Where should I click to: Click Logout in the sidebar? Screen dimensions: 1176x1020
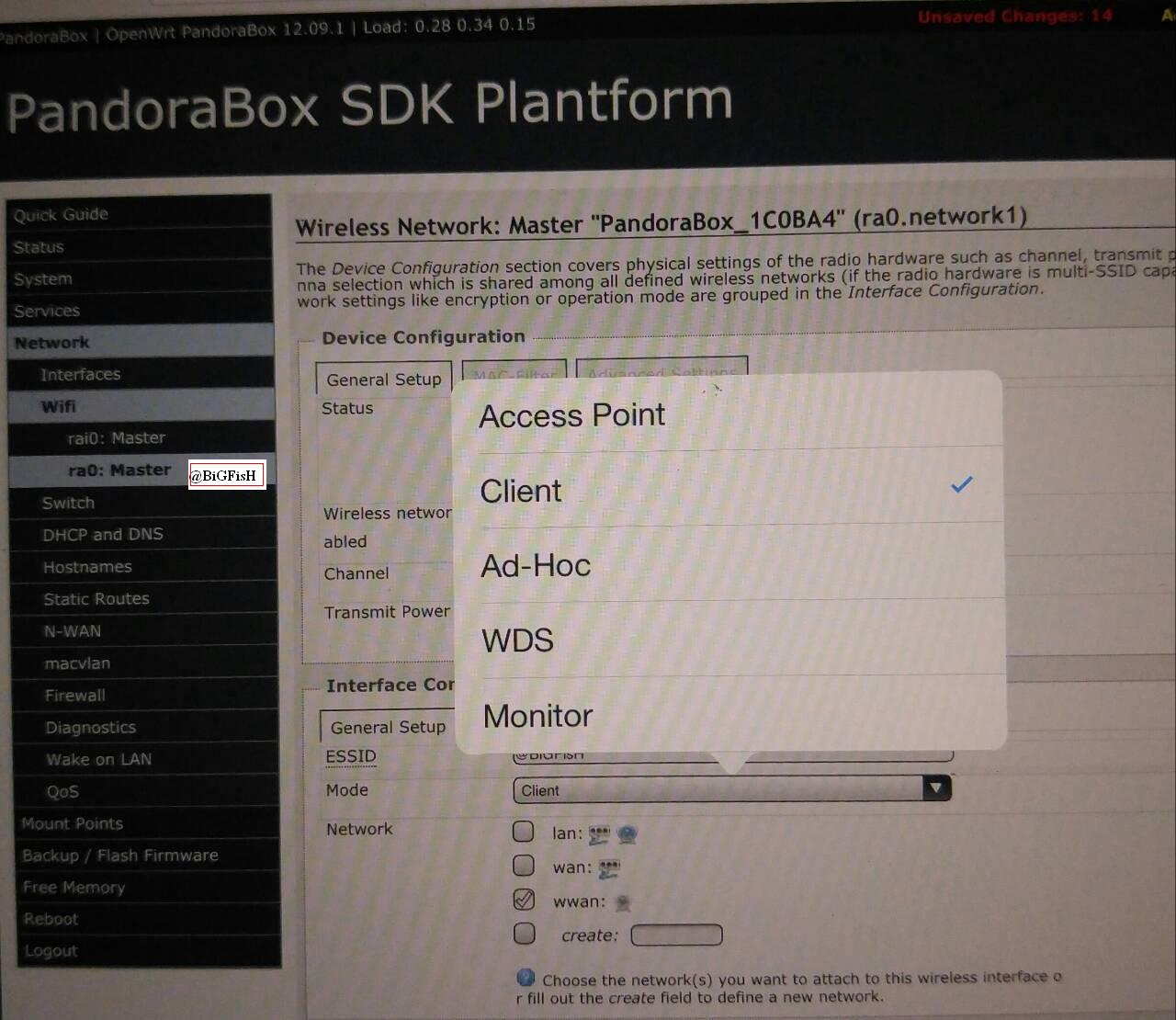[x=149, y=951]
